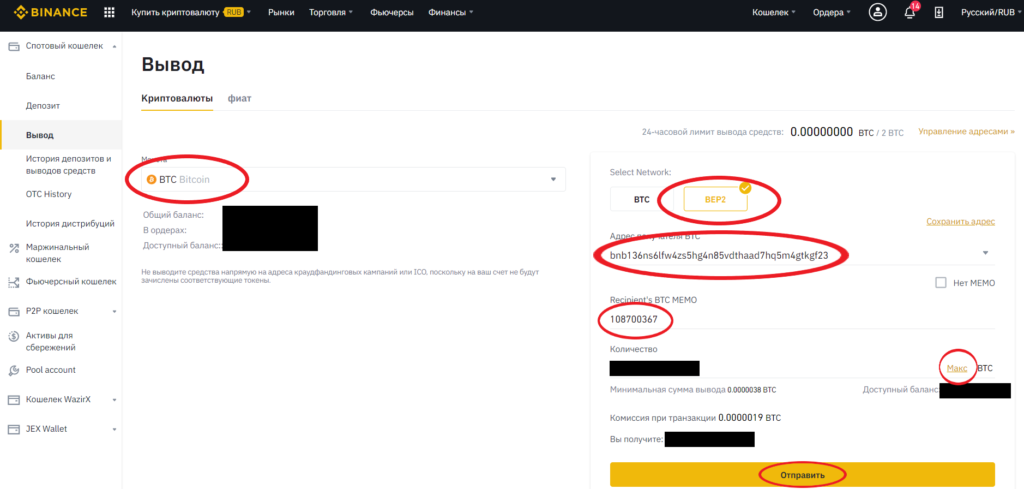Click the Savings assets icon

coord(13,336)
